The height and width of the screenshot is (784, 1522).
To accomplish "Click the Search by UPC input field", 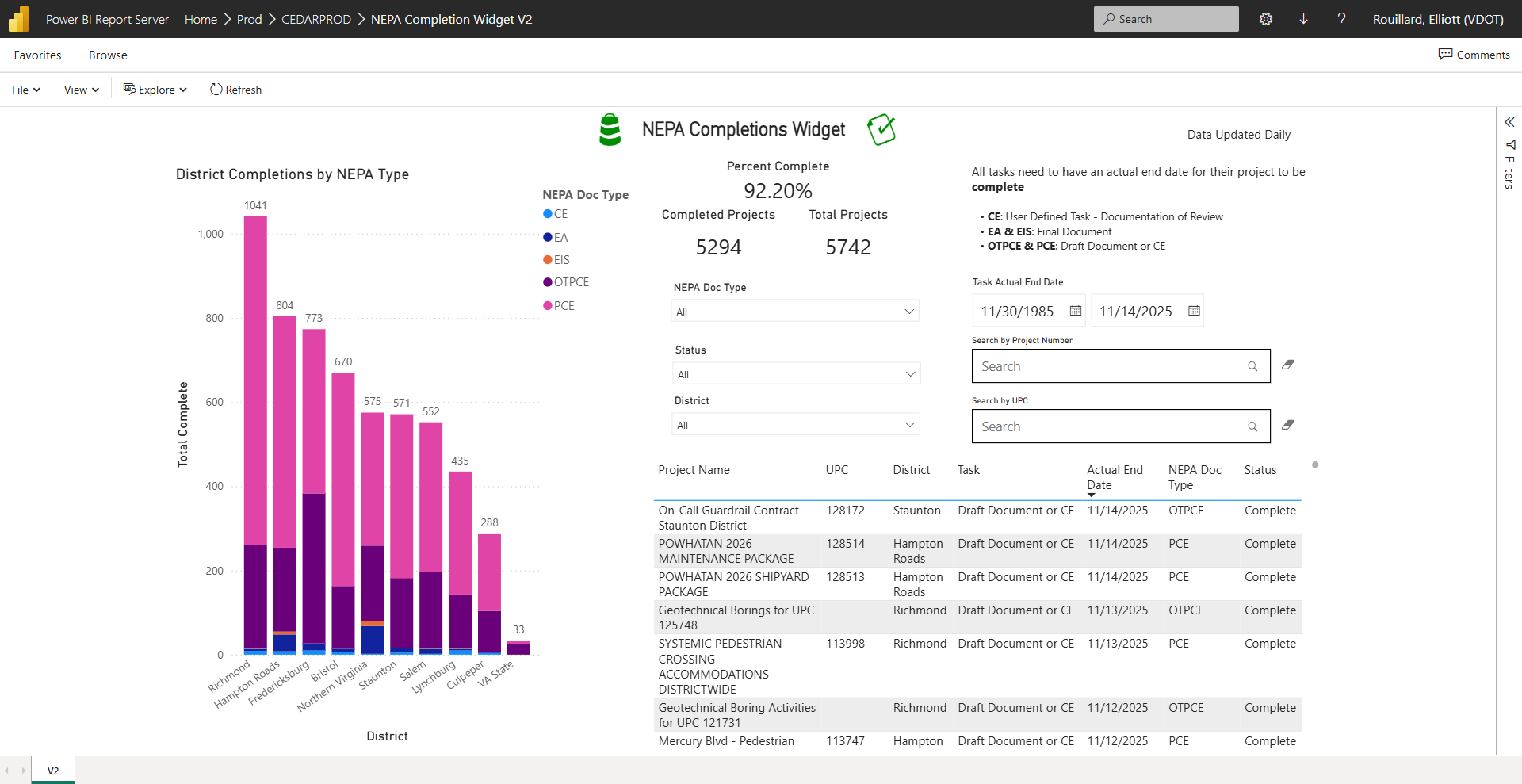I will [1110, 426].
